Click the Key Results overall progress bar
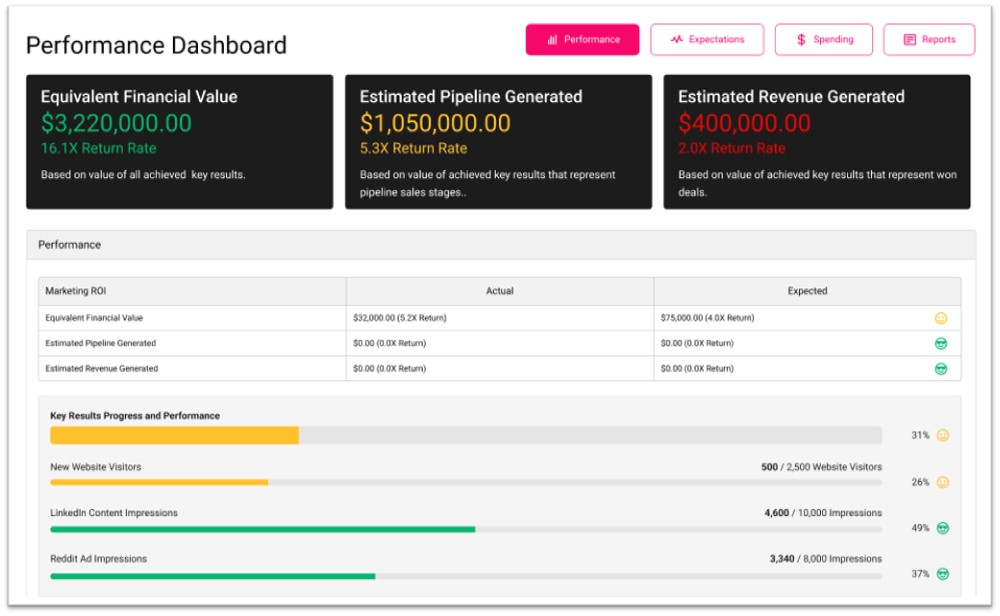The image size is (1000, 616). pyautogui.click(x=466, y=435)
